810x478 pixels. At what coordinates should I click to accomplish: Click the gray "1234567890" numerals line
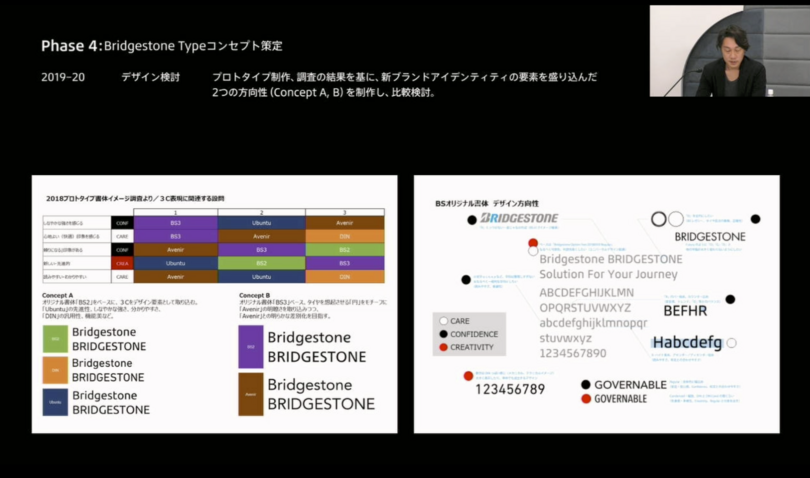[573, 353]
